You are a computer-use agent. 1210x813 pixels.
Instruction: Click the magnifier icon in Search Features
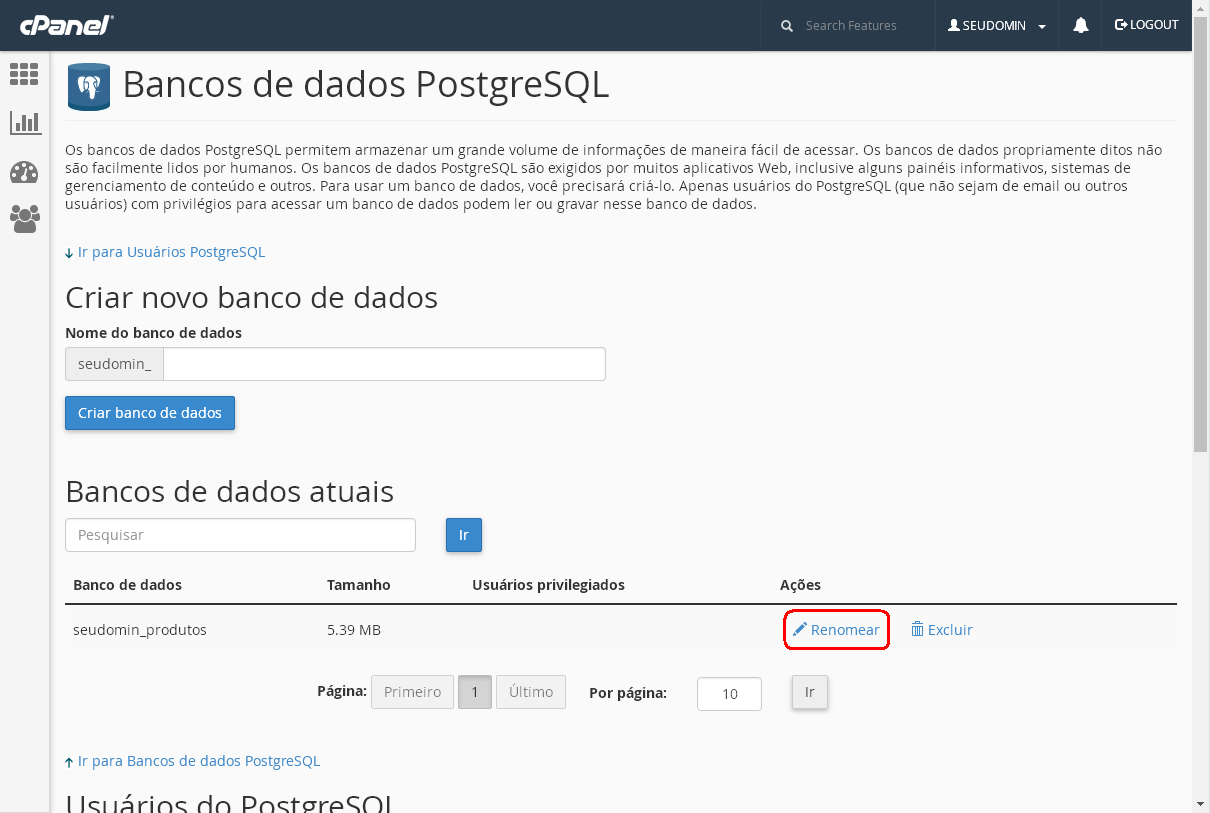787,25
